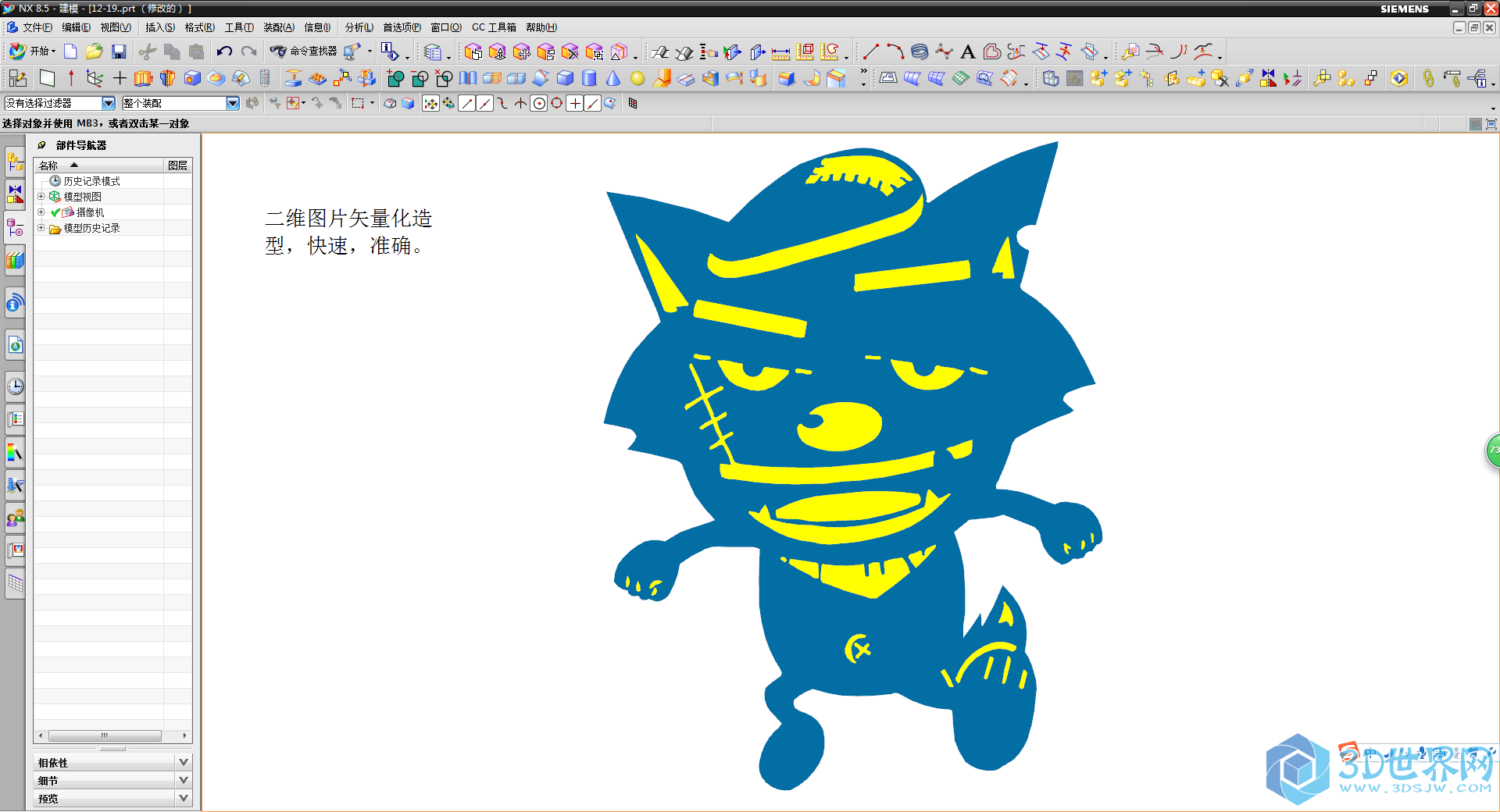Viewport: 1500px width, 812px height.
Task: Open the Reuse Library books sidebar tab
Action: pos(15,260)
